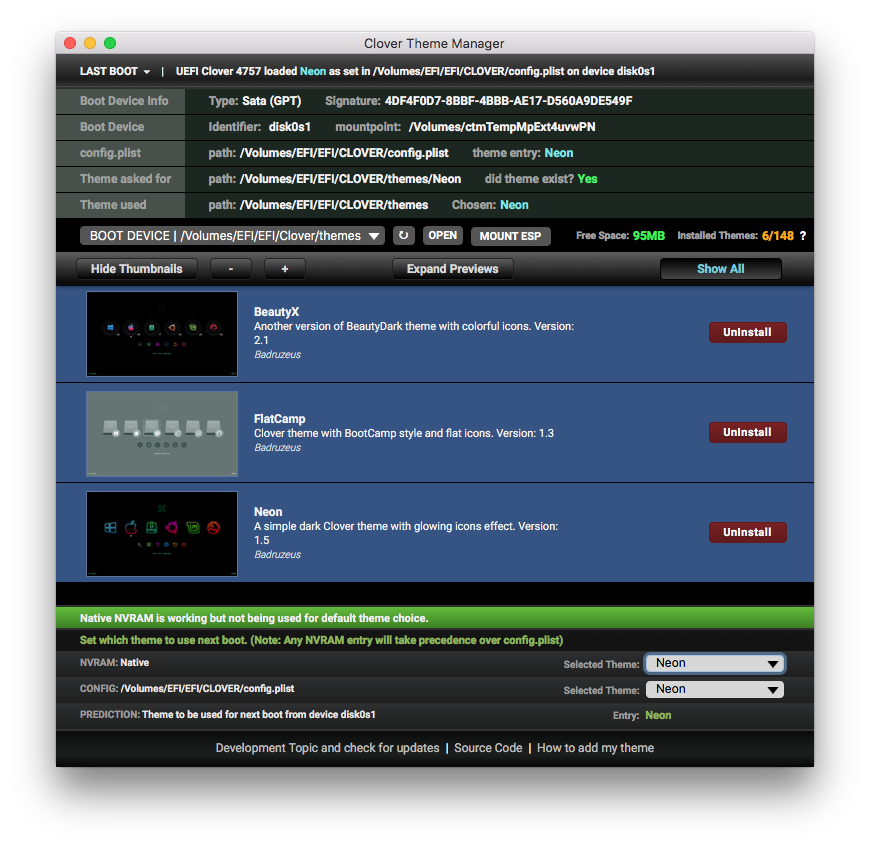Click the FlatCamp author Badruzeus
Image resolution: width=870 pixels, height=847 pixels.
(x=277, y=448)
